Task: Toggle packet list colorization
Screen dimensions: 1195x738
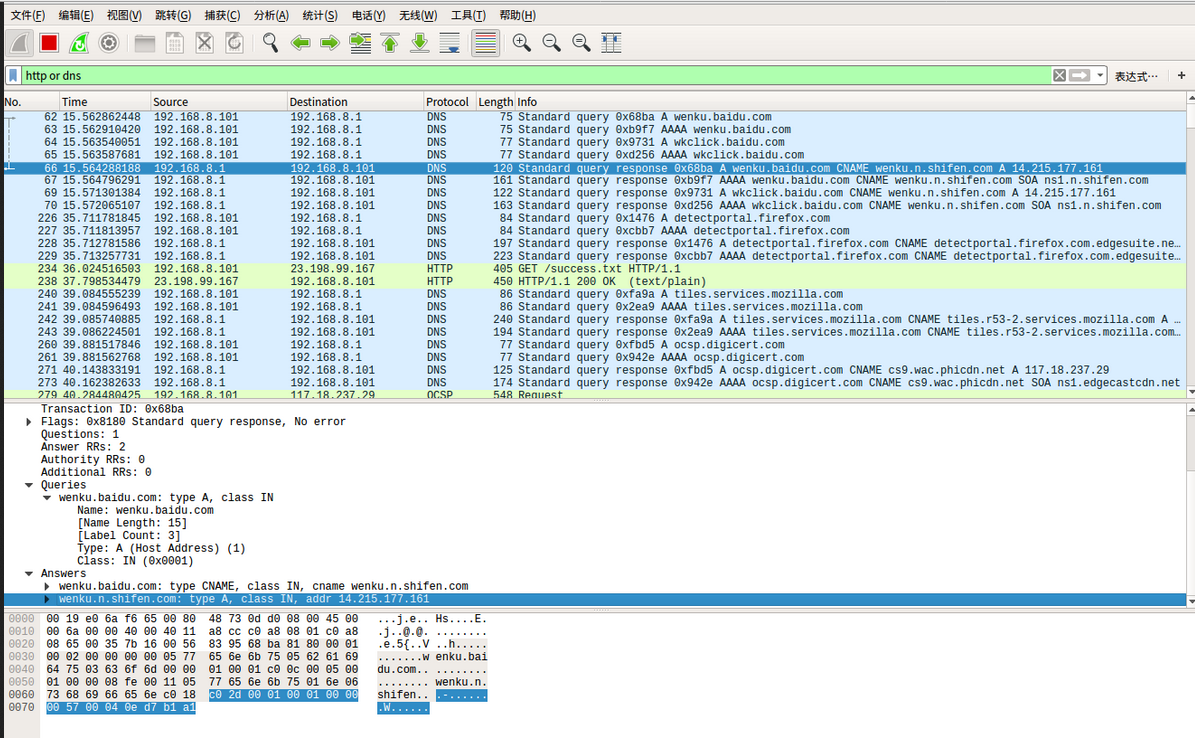Action: (x=485, y=43)
